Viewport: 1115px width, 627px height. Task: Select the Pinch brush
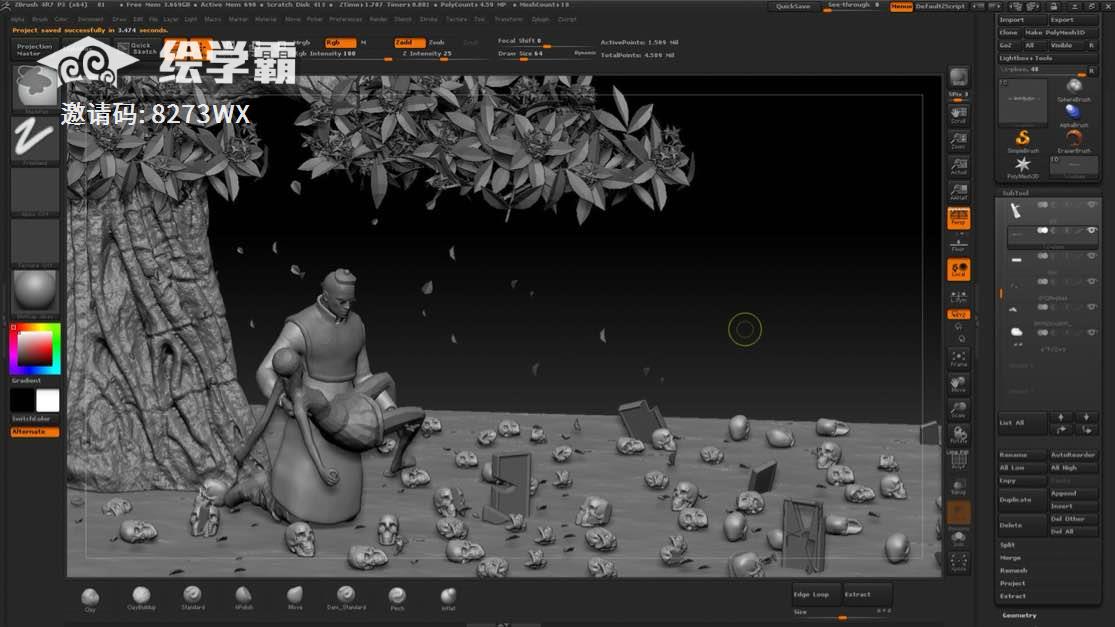click(398, 599)
